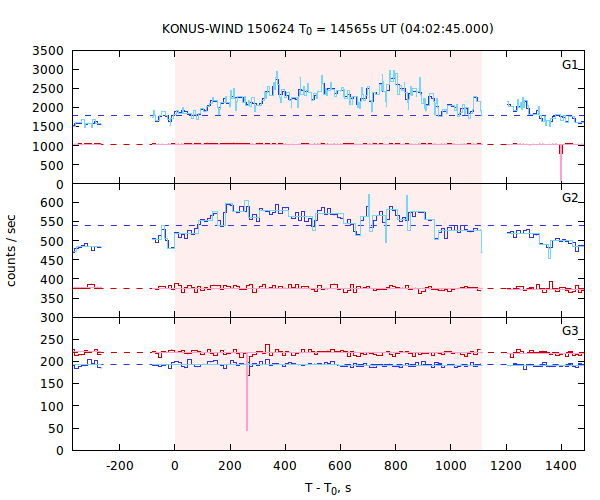The width and height of the screenshot is (600, 500).
Task: Click the 400 tick label in G2
Action: pos(52,280)
